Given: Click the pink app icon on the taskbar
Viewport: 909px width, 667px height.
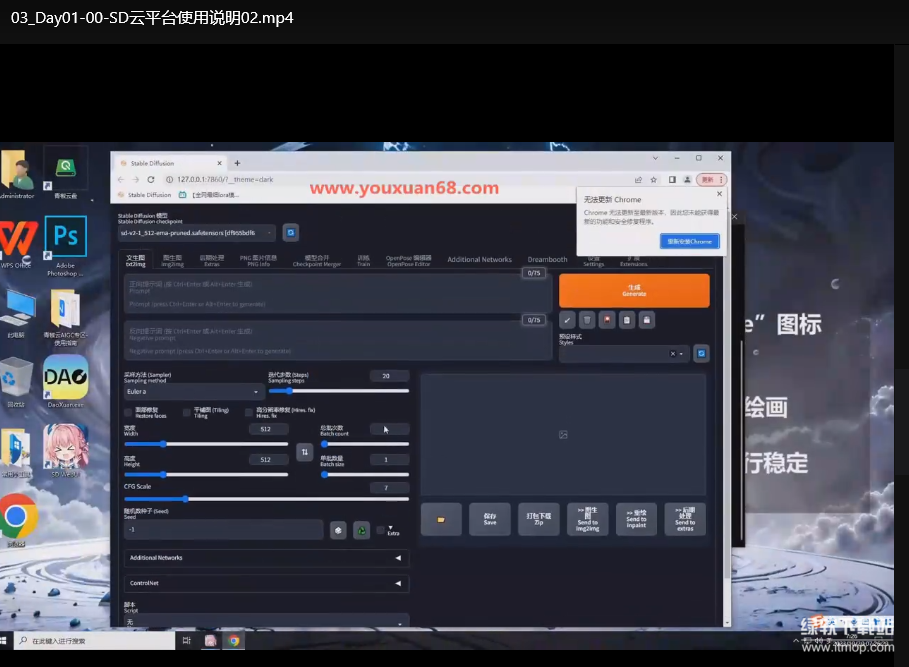Looking at the screenshot, I should 210,640.
